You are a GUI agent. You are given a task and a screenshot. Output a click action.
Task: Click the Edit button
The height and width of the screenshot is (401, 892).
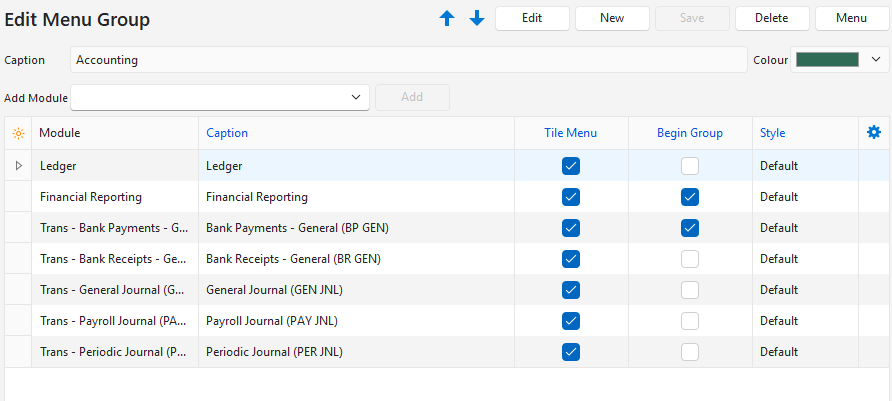click(x=532, y=18)
